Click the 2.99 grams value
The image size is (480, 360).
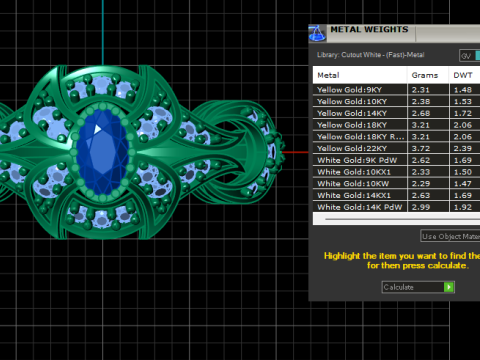421,207
